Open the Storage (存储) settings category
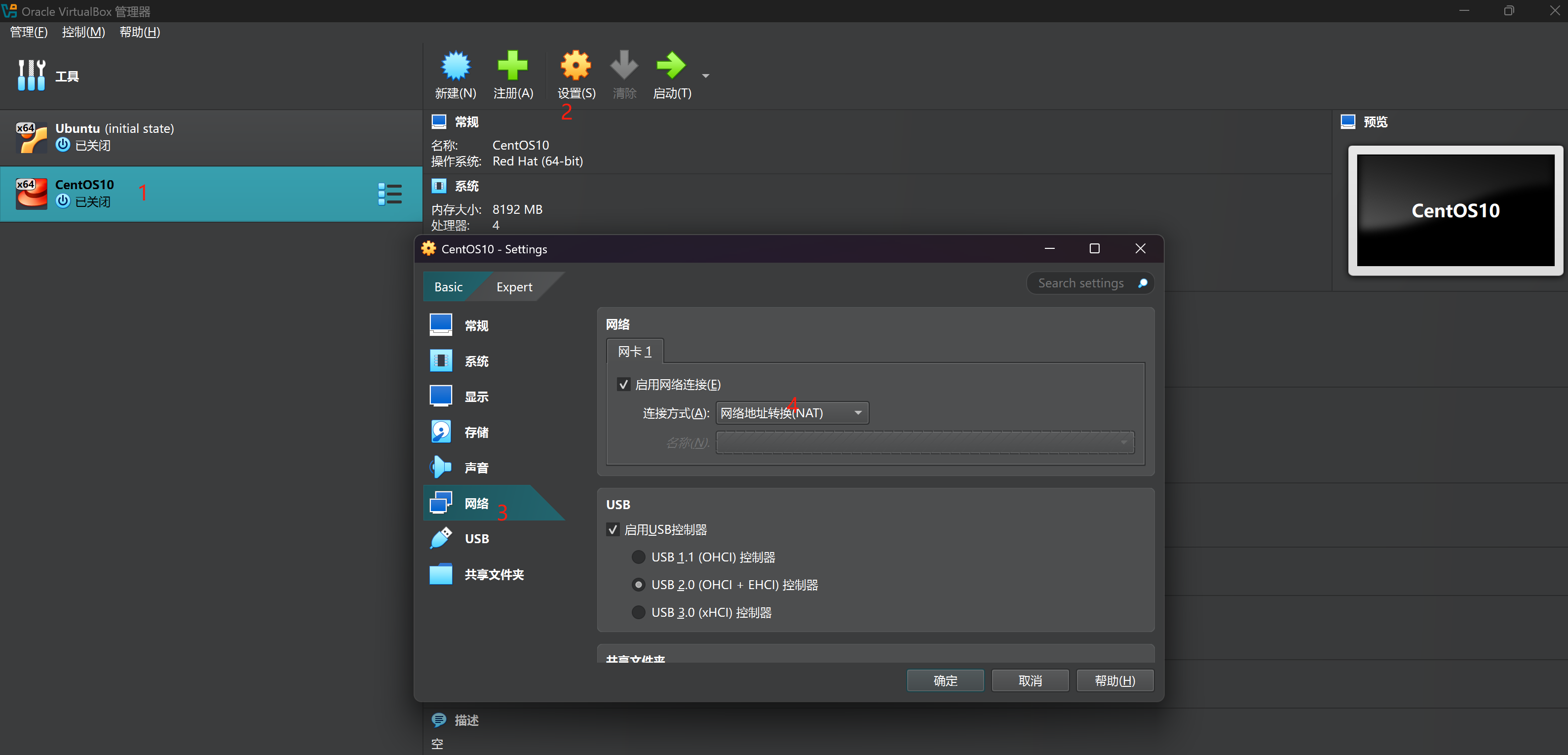 [x=441, y=432]
